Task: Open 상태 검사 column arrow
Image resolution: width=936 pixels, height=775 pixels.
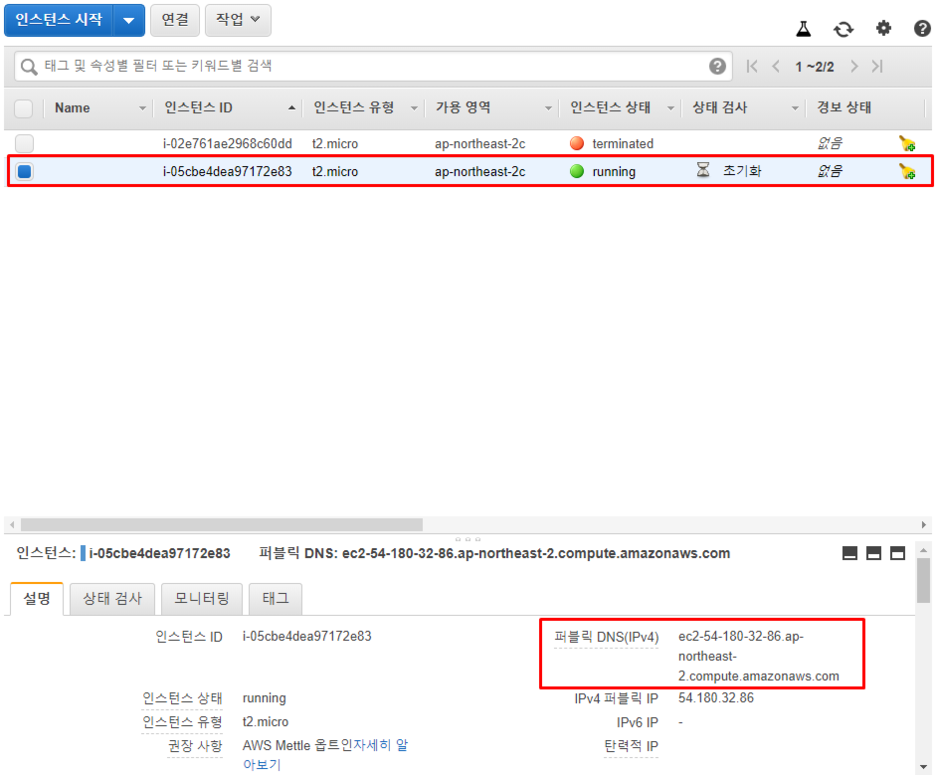Action: click(x=795, y=108)
